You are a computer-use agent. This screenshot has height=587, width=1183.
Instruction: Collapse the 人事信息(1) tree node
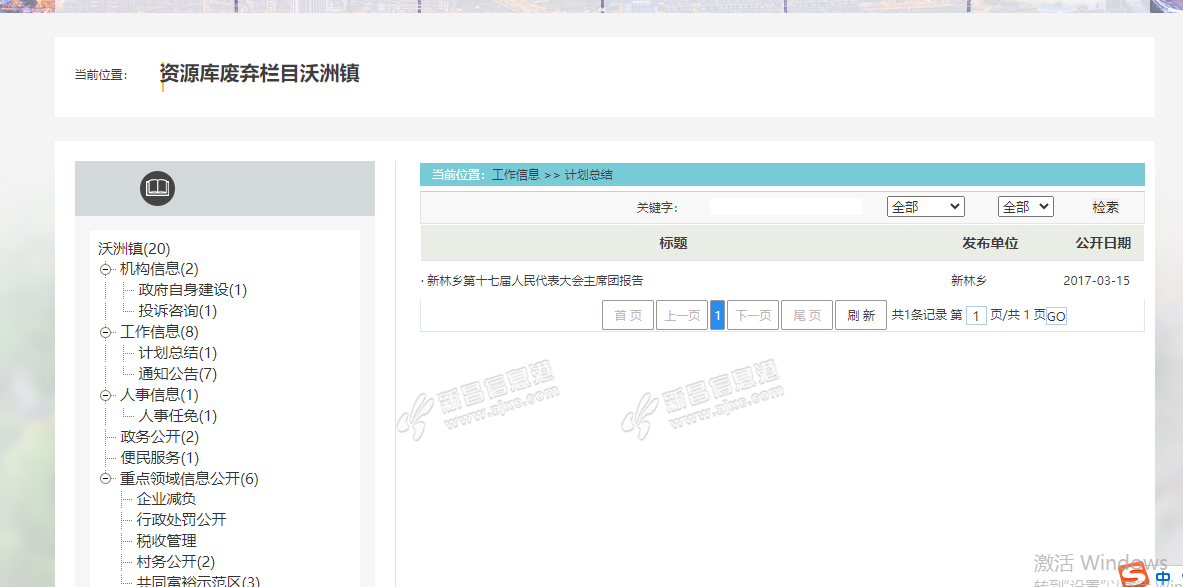pos(106,395)
